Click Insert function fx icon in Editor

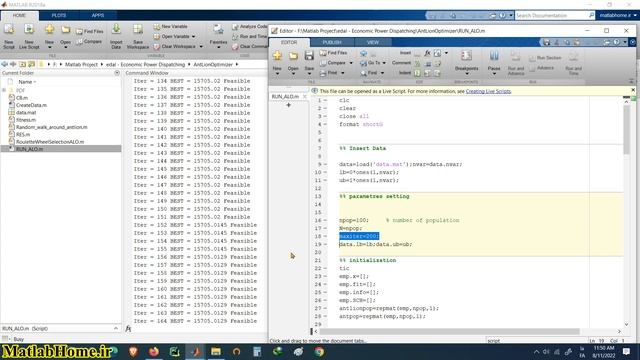tap(427, 53)
